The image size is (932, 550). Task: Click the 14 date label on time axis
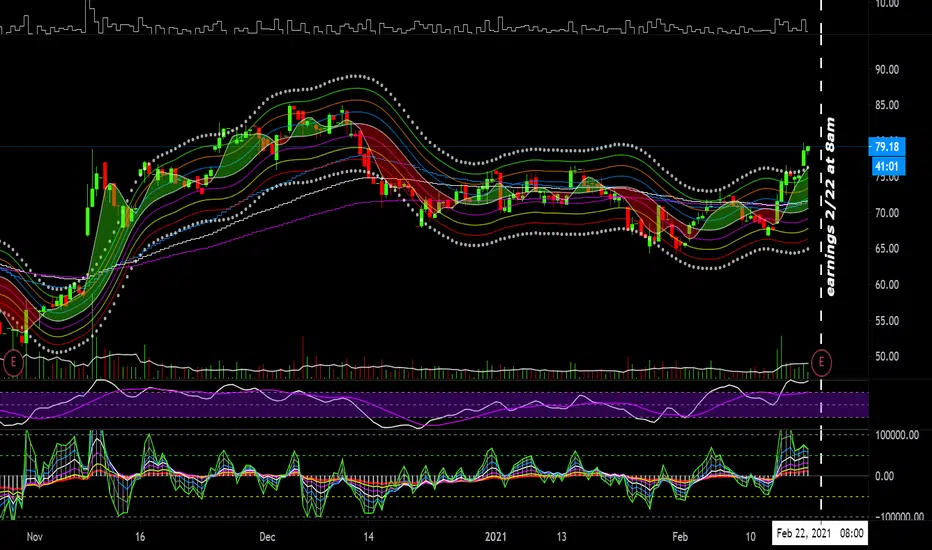(x=369, y=537)
